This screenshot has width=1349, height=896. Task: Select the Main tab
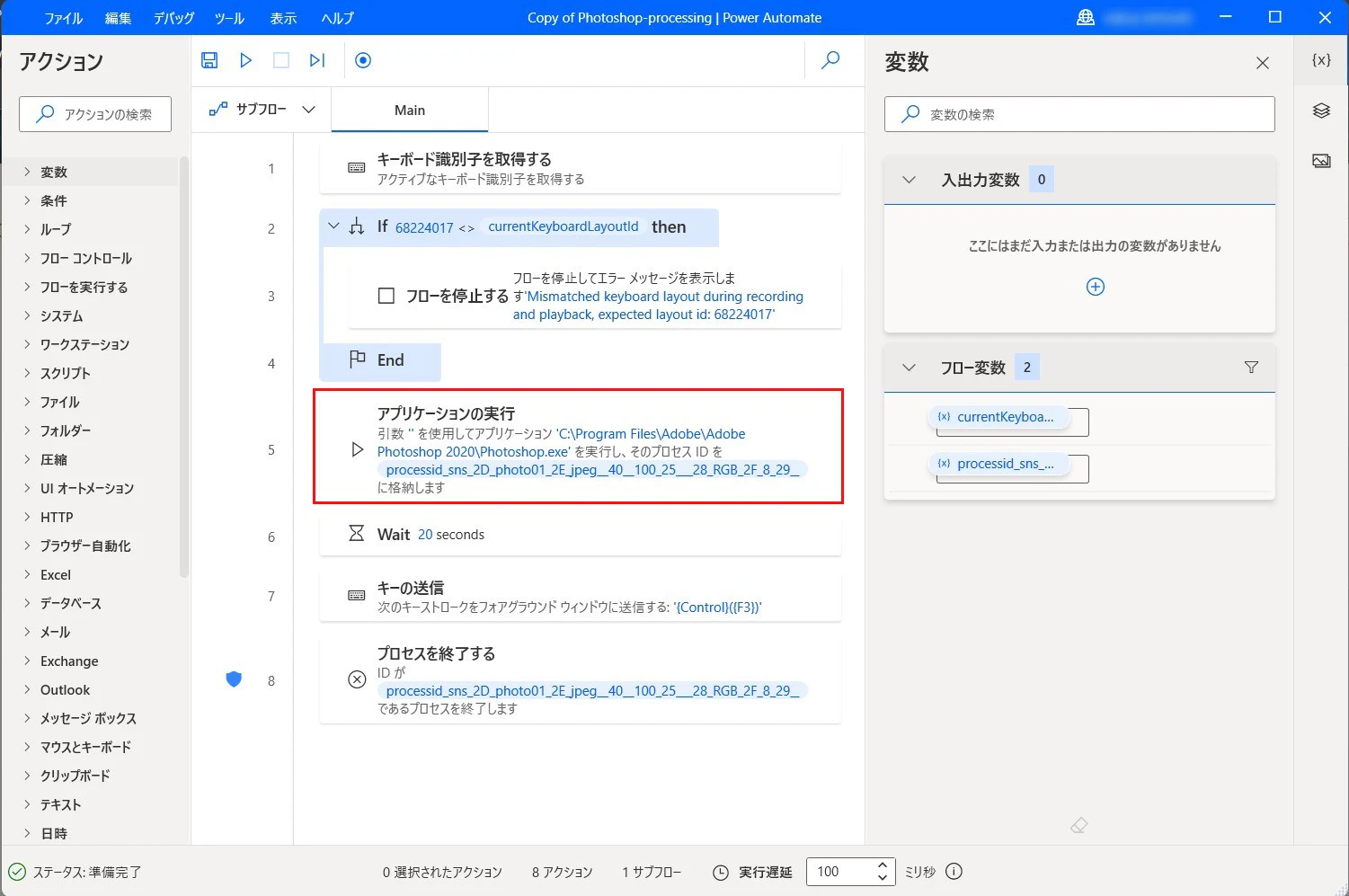(410, 110)
